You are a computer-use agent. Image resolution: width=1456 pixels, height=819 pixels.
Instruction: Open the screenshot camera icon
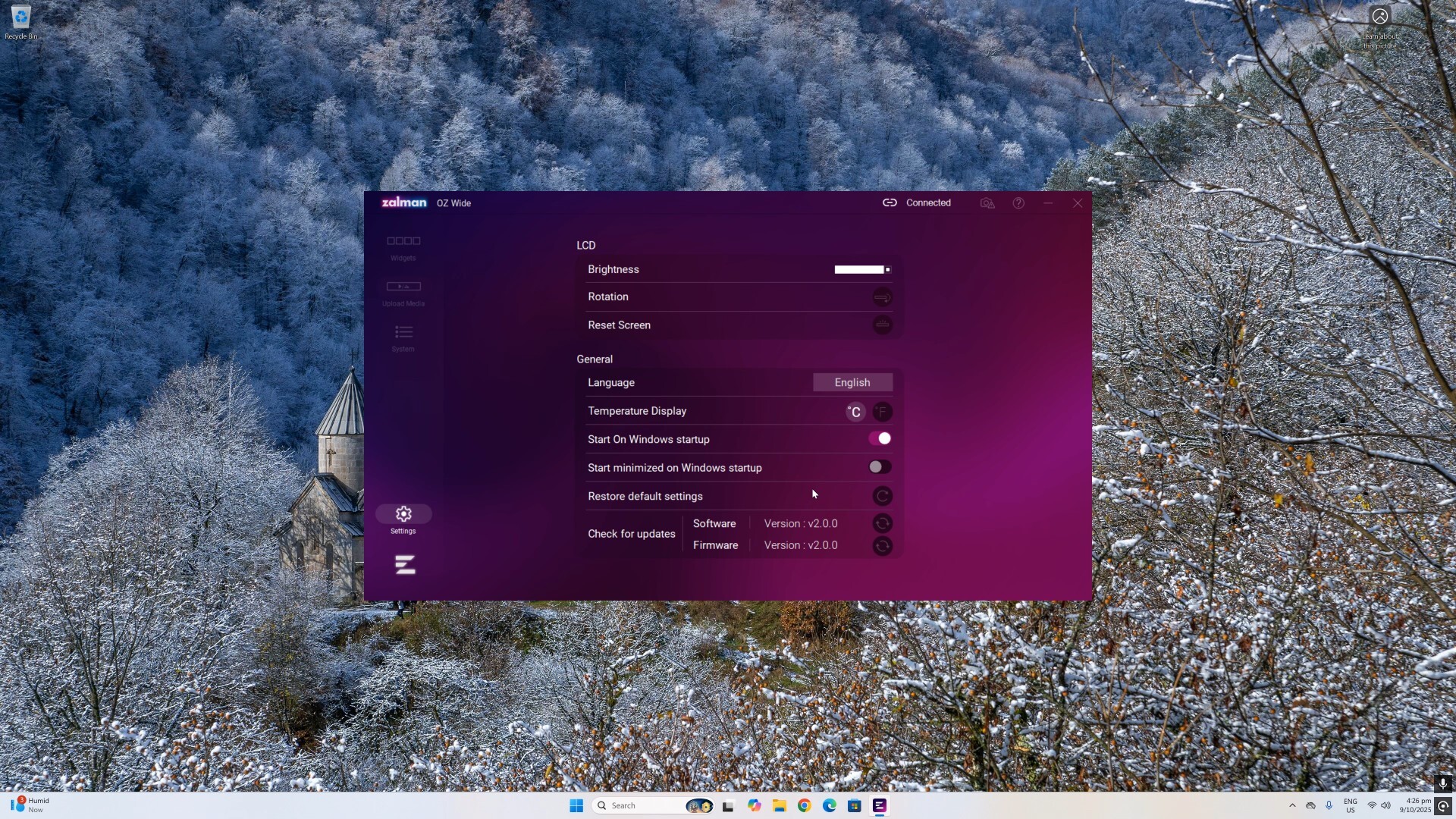point(987,203)
